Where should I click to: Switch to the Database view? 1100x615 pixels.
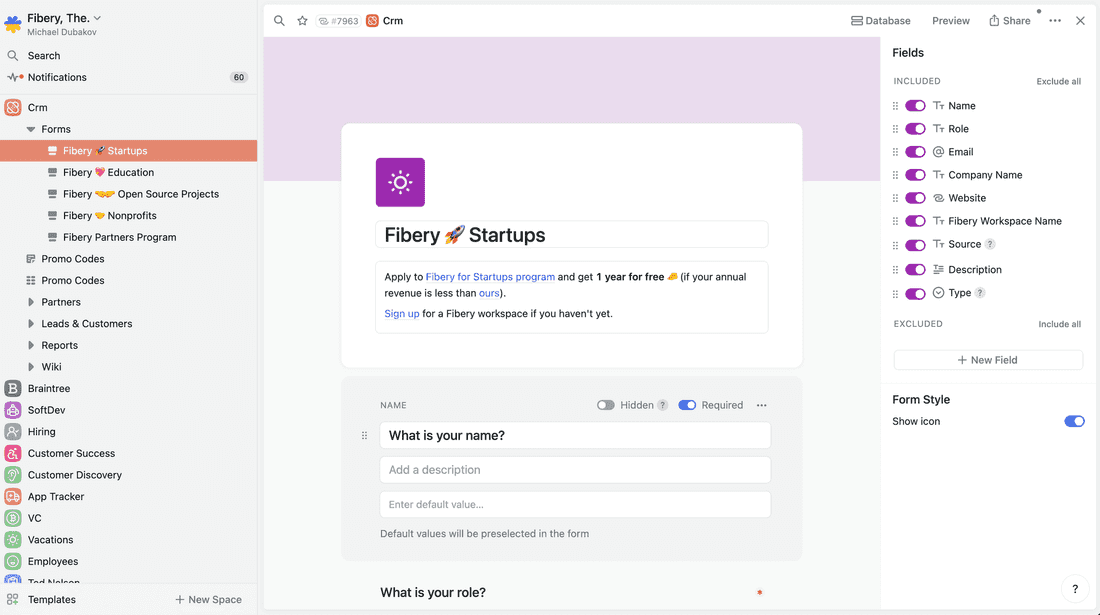coord(880,20)
